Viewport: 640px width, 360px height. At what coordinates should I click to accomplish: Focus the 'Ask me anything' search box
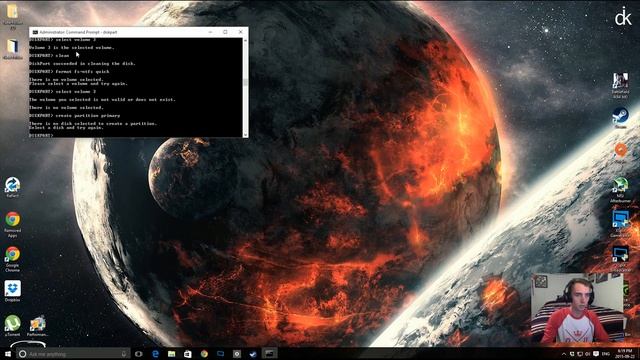73,354
